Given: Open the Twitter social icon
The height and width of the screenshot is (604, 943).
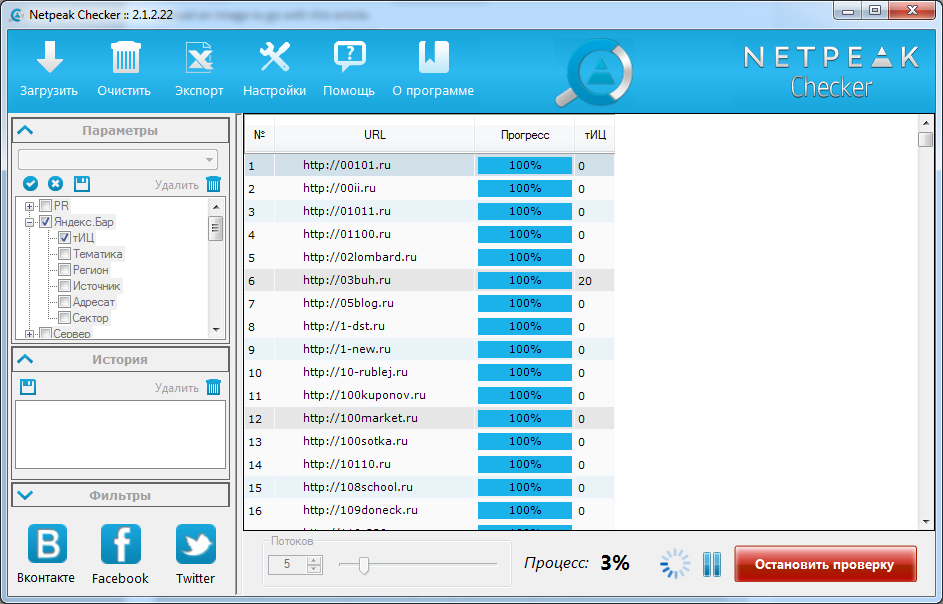Looking at the screenshot, I should pyautogui.click(x=195, y=545).
